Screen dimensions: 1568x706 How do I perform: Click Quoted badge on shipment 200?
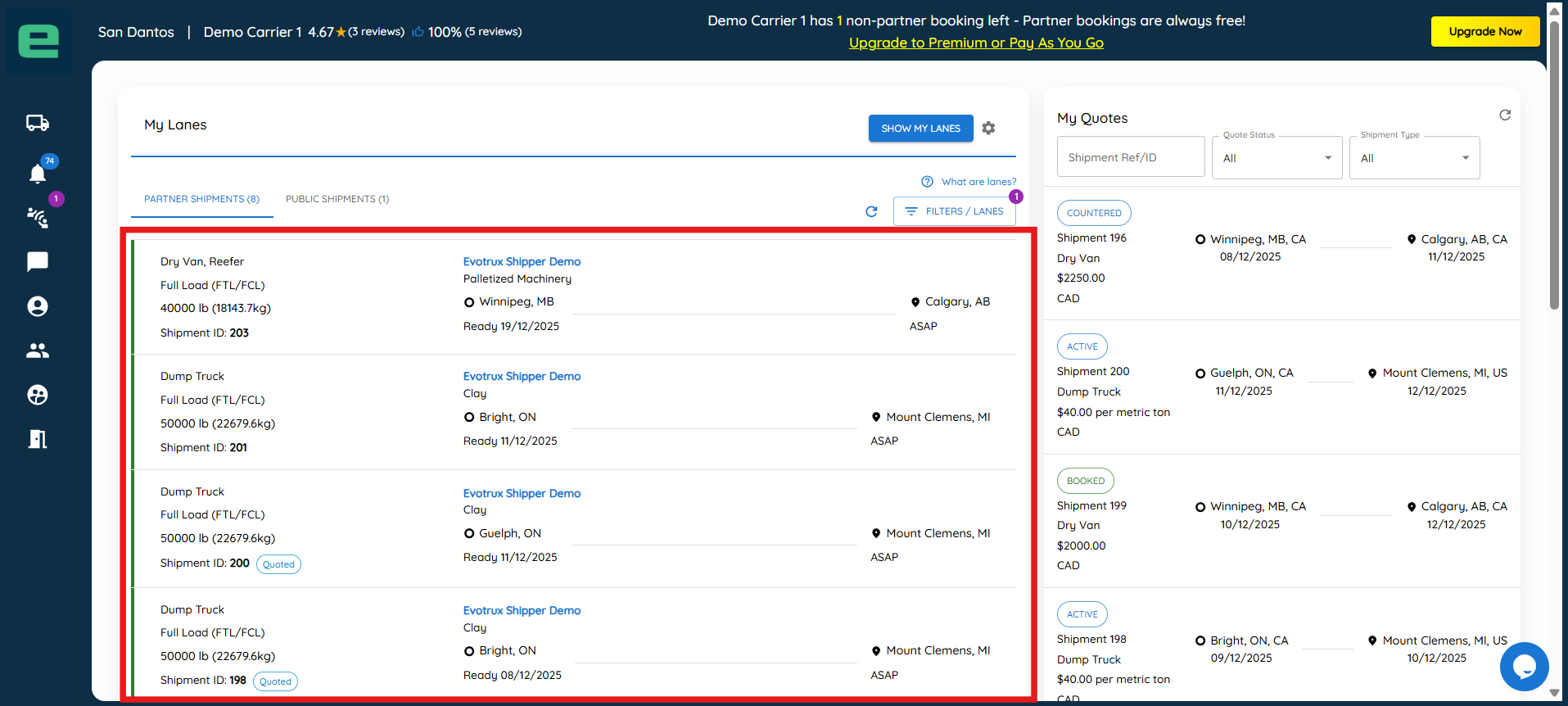pyautogui.click(x=278, y=564)
